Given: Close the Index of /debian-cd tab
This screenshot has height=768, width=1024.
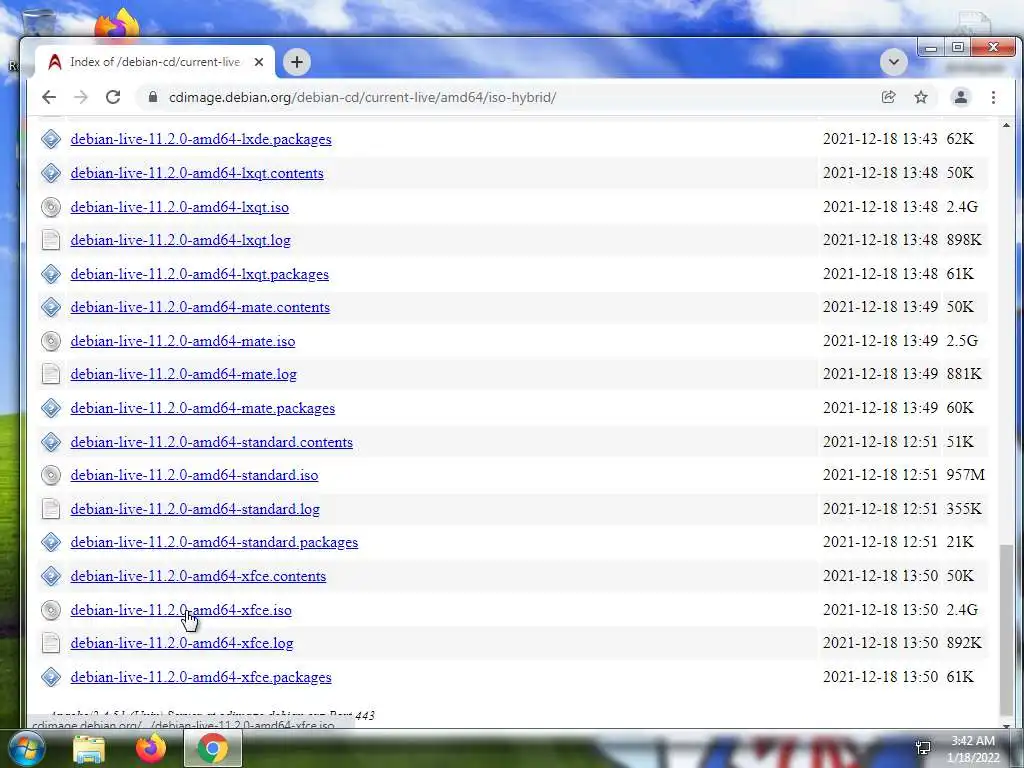Looking at the screenshot, I should (x=259, y=62).
